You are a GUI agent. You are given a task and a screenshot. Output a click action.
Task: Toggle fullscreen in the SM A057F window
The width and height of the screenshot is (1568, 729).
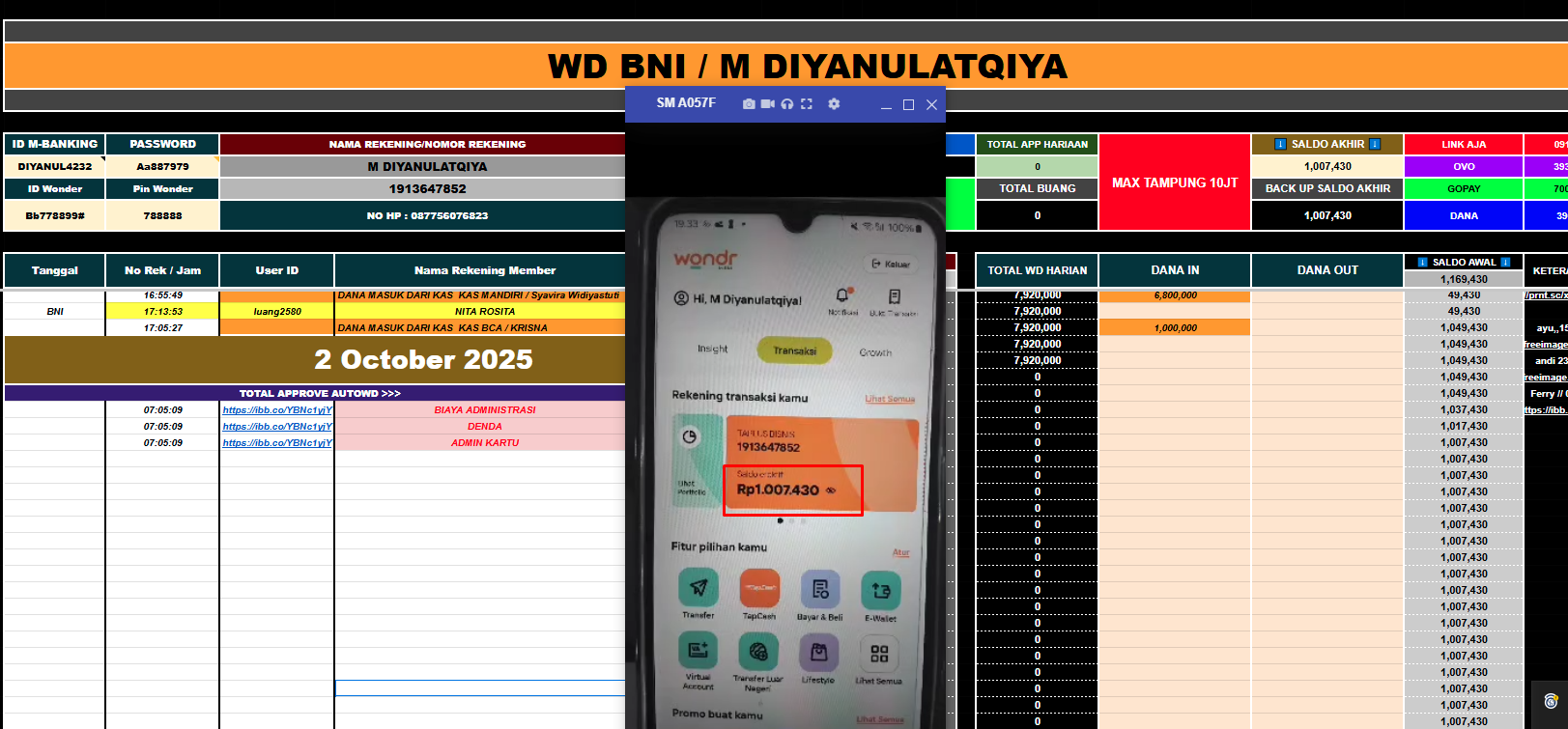pos(807,104)
